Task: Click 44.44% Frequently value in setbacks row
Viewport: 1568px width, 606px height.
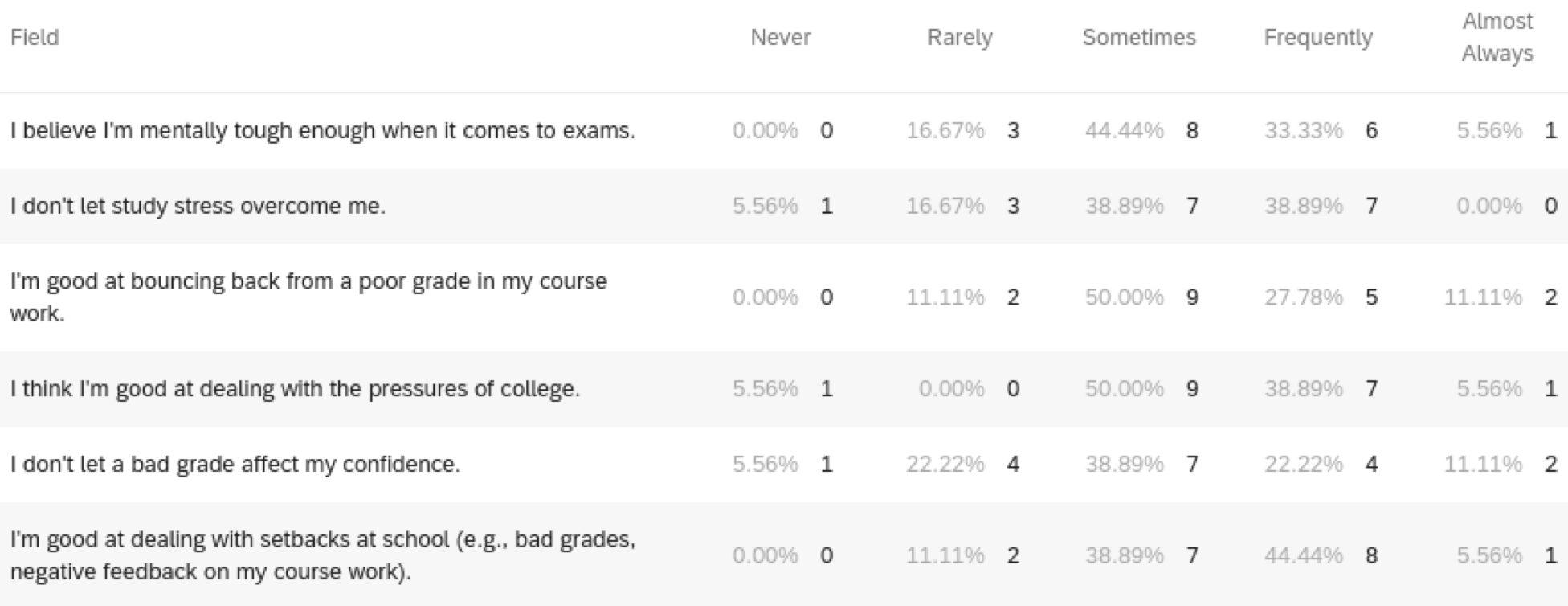Action: (1303, 555)
